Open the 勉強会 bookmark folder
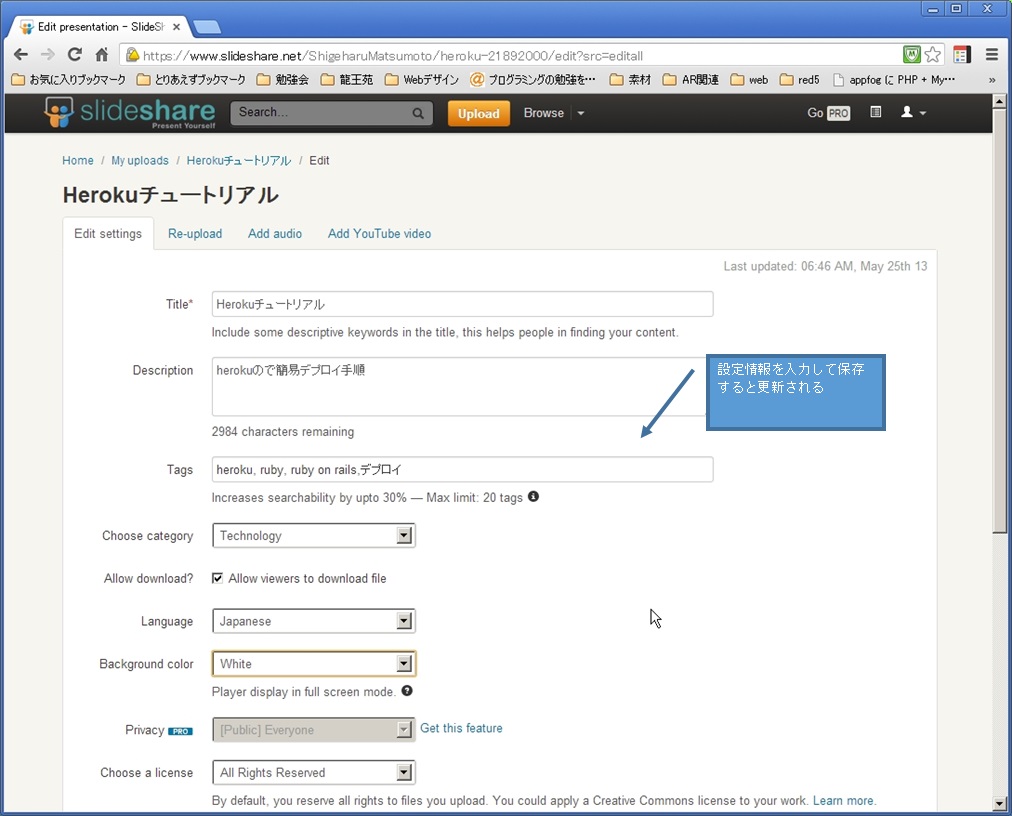 coord(283,79)
